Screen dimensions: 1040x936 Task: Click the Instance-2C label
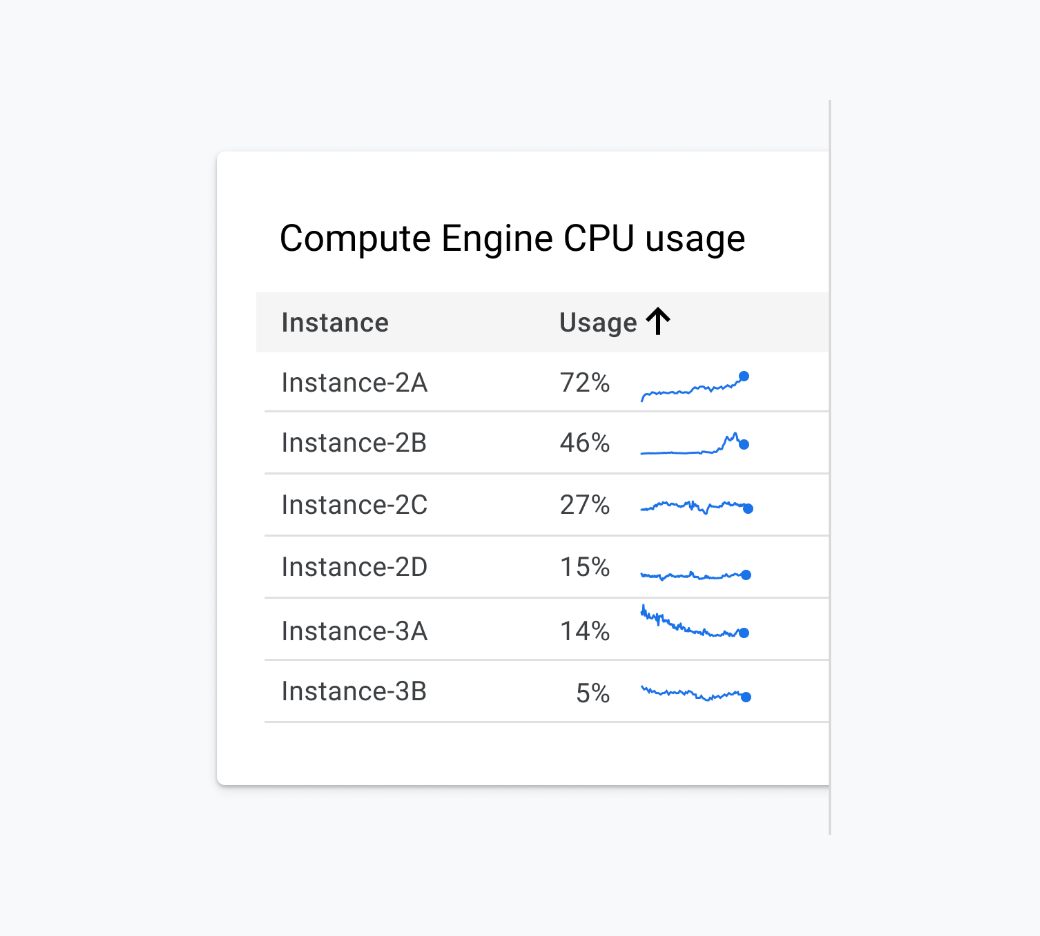(x=354, y=505)
